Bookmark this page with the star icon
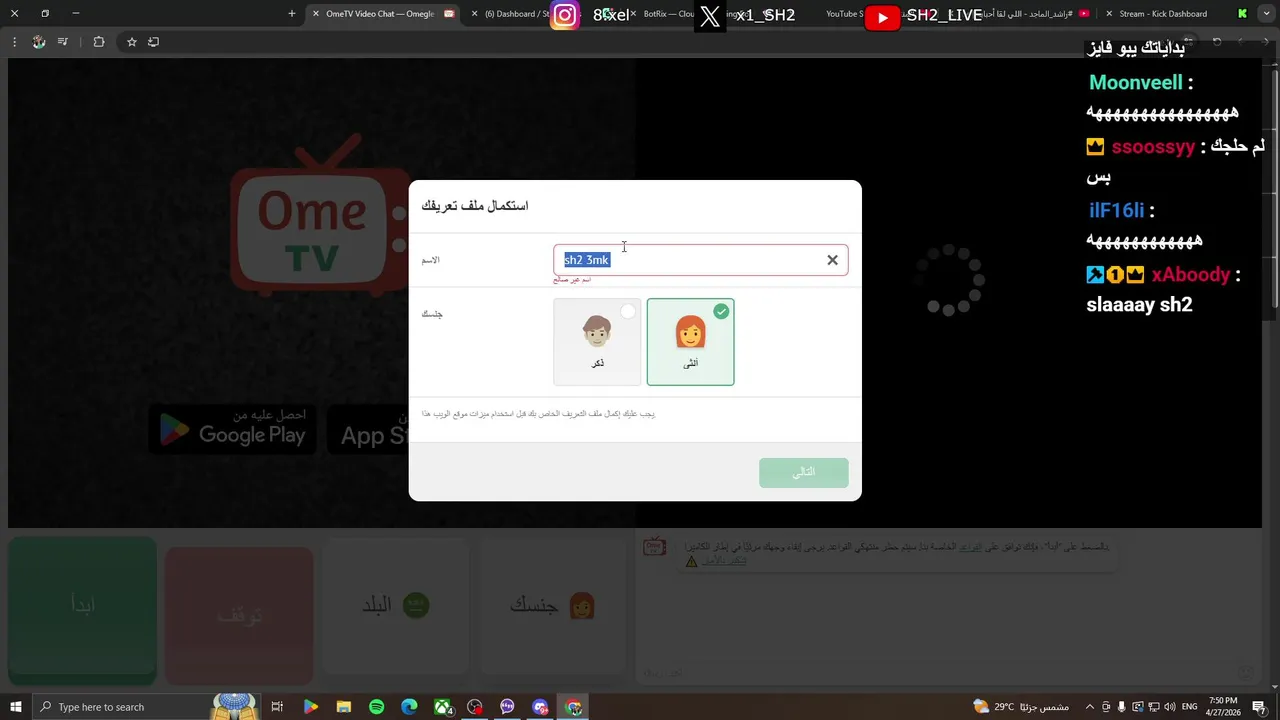Screen dimensions: 1280x720 click(x=131, y=42)
